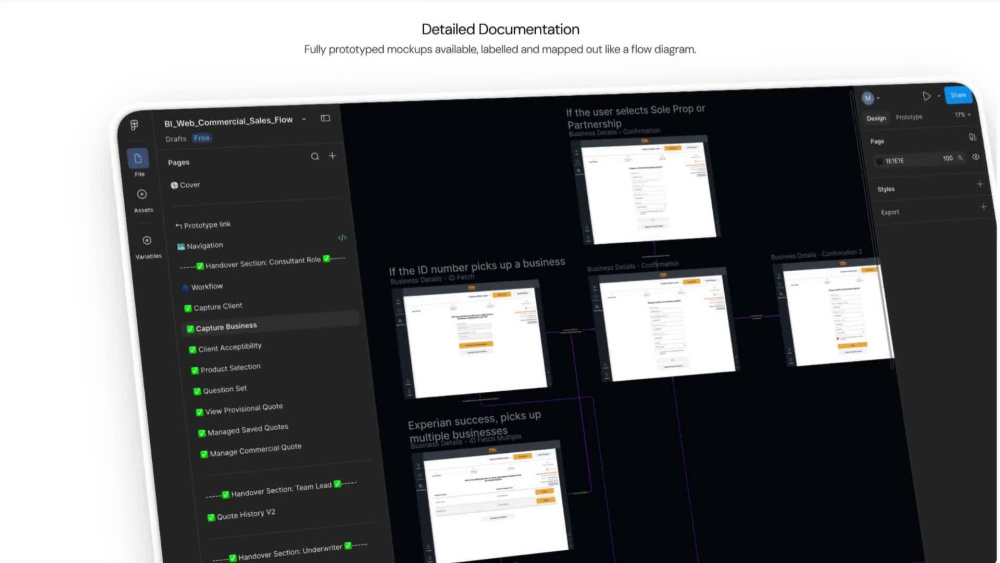The image size is (1000, 563).
Task: Select the frame under Sole Prop or Partnership note
Action: [645, 190]
